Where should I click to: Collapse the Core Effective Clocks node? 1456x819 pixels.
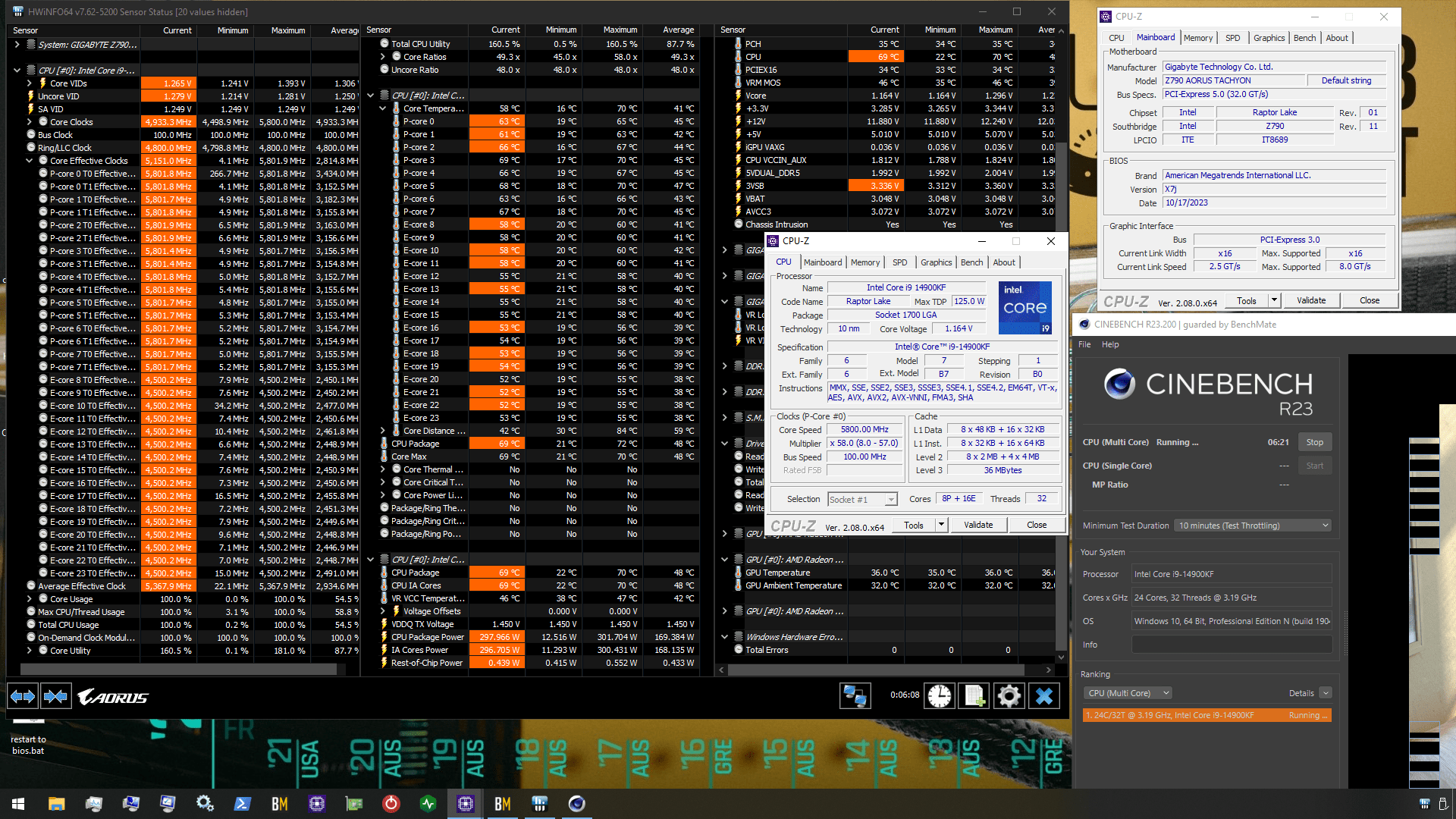point(30,161)
